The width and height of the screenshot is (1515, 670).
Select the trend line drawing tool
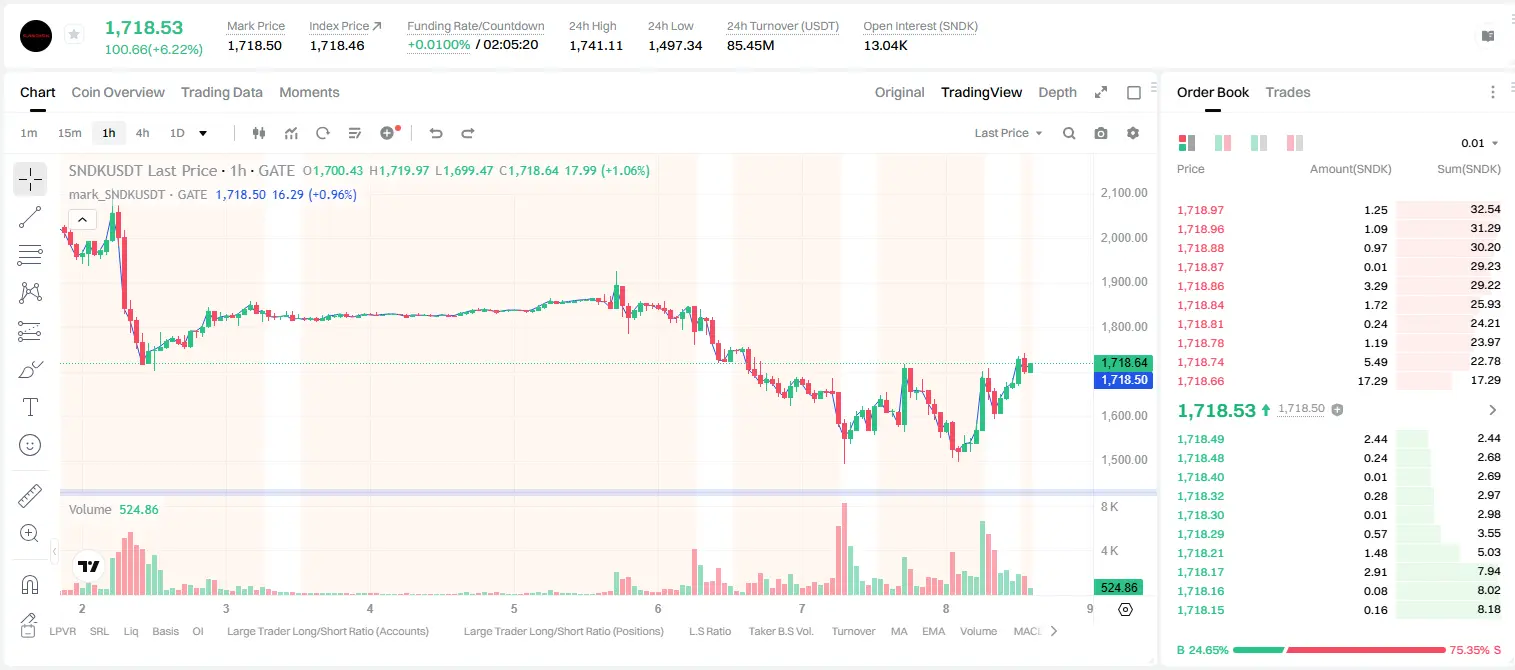30,217
